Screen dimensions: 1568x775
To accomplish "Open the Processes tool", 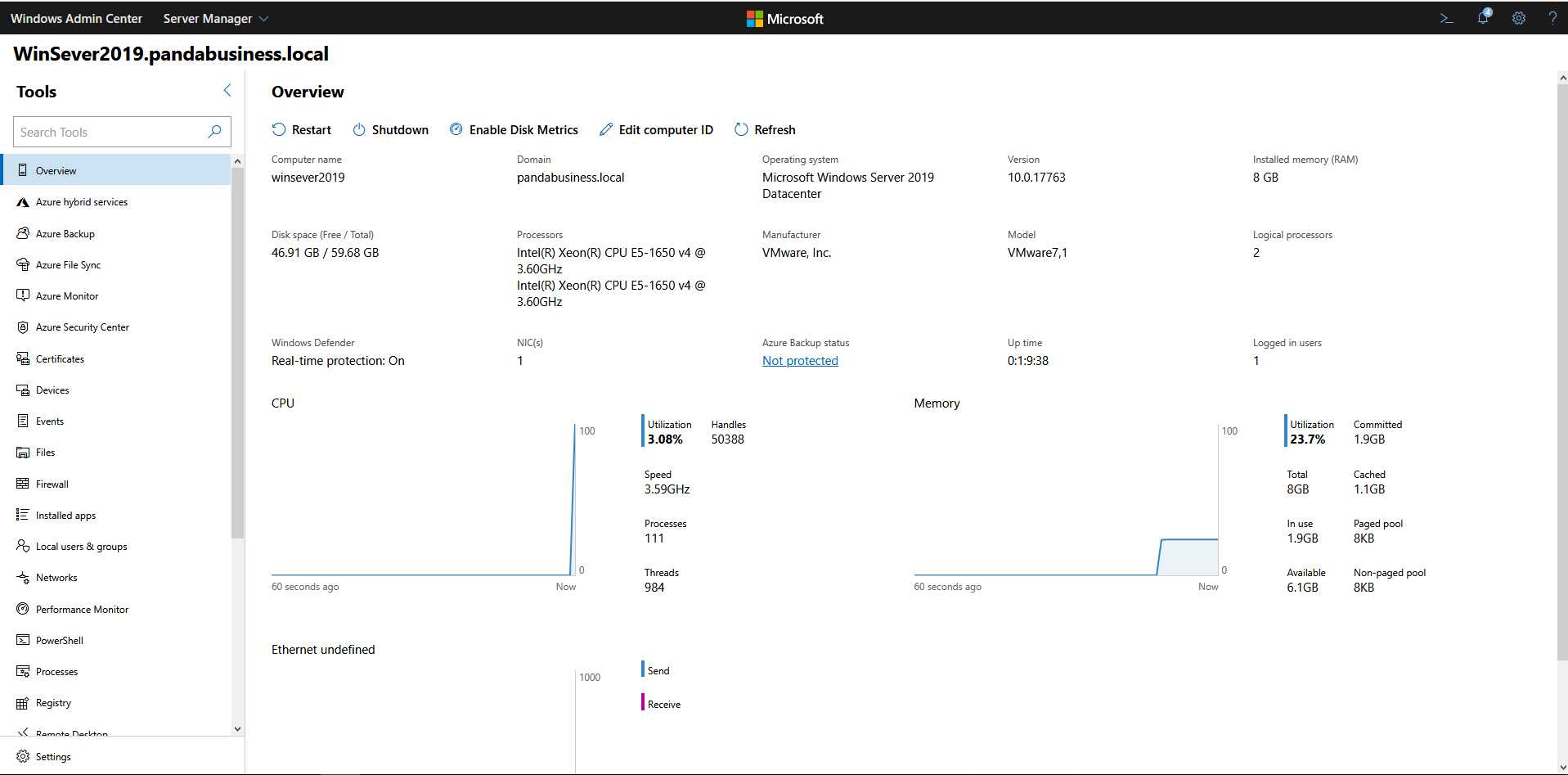I will [x=115, y=671].
